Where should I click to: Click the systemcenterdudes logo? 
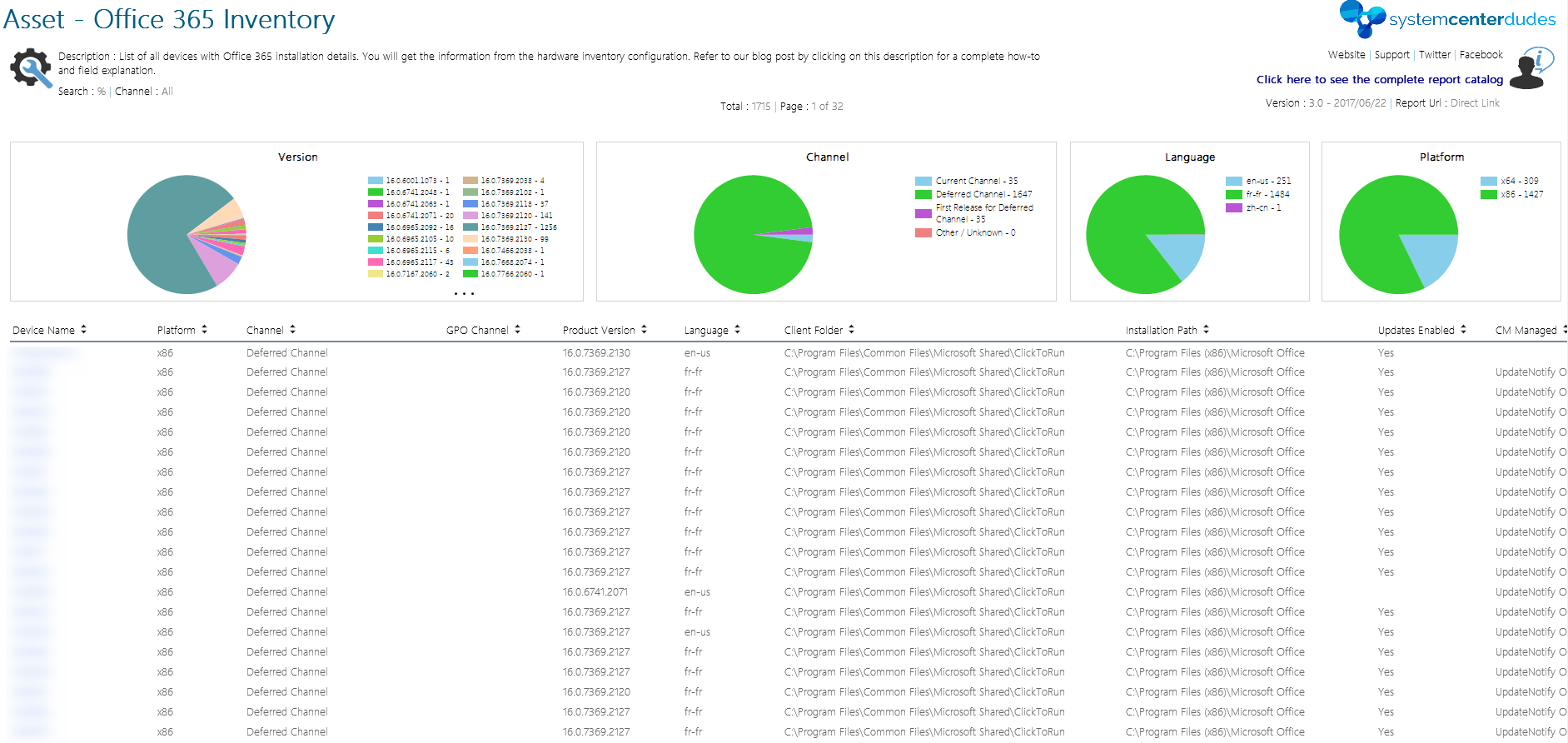tap(1447, 19)
